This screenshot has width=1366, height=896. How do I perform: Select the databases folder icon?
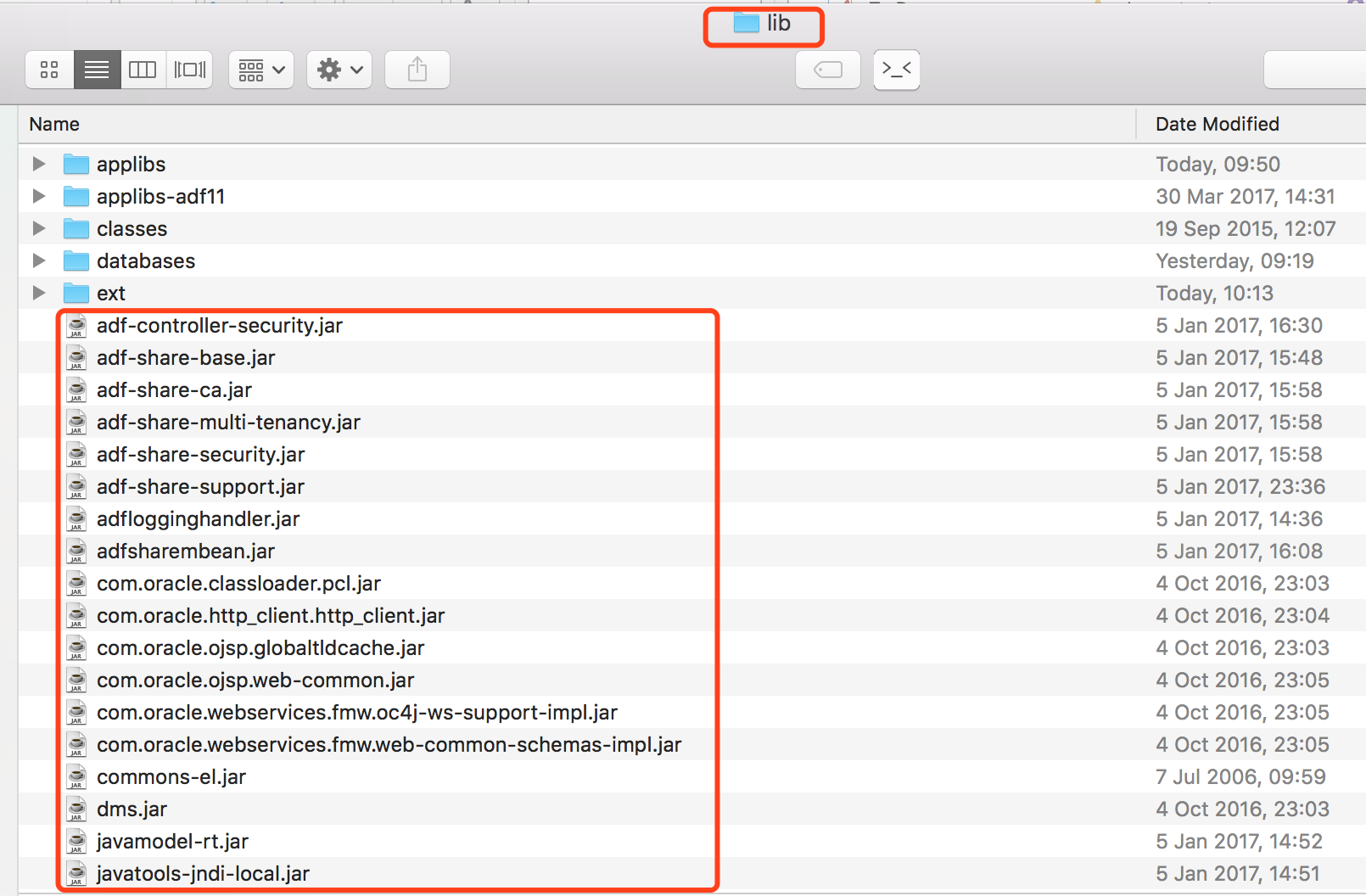tap(76, 260)
